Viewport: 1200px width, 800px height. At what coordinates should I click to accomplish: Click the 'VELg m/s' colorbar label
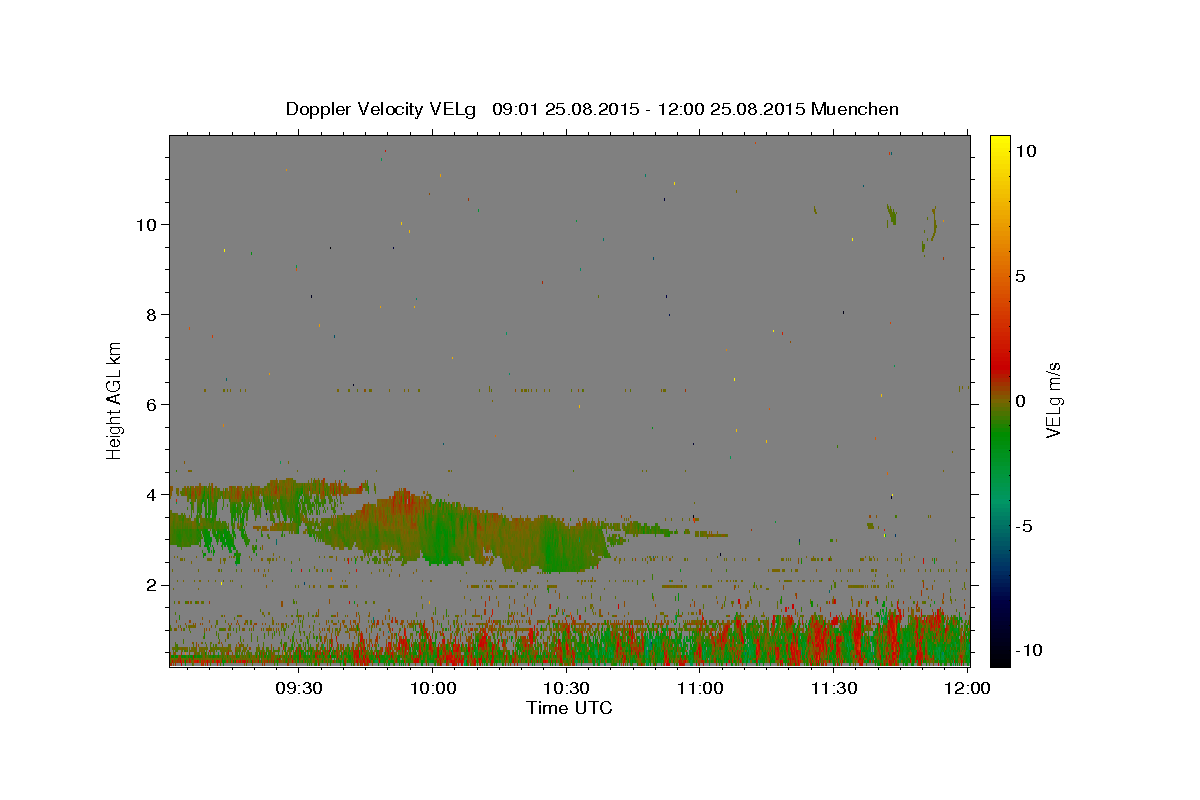1053,400
